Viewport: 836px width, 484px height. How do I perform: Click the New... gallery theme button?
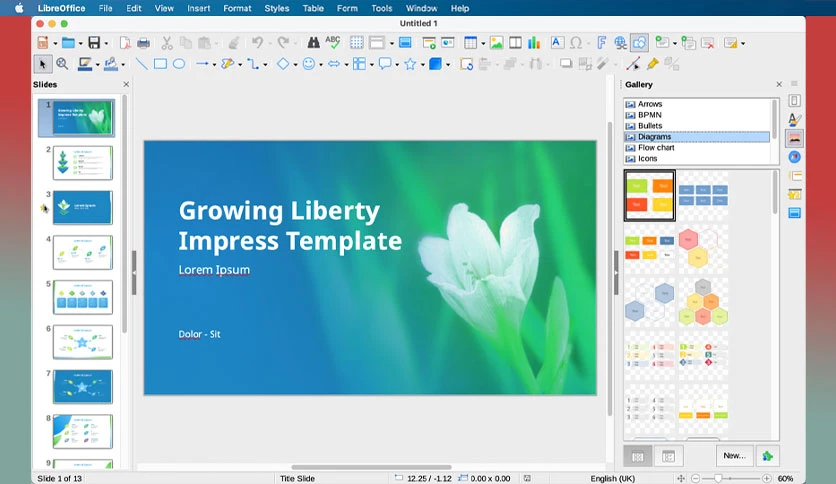(734, 456)
